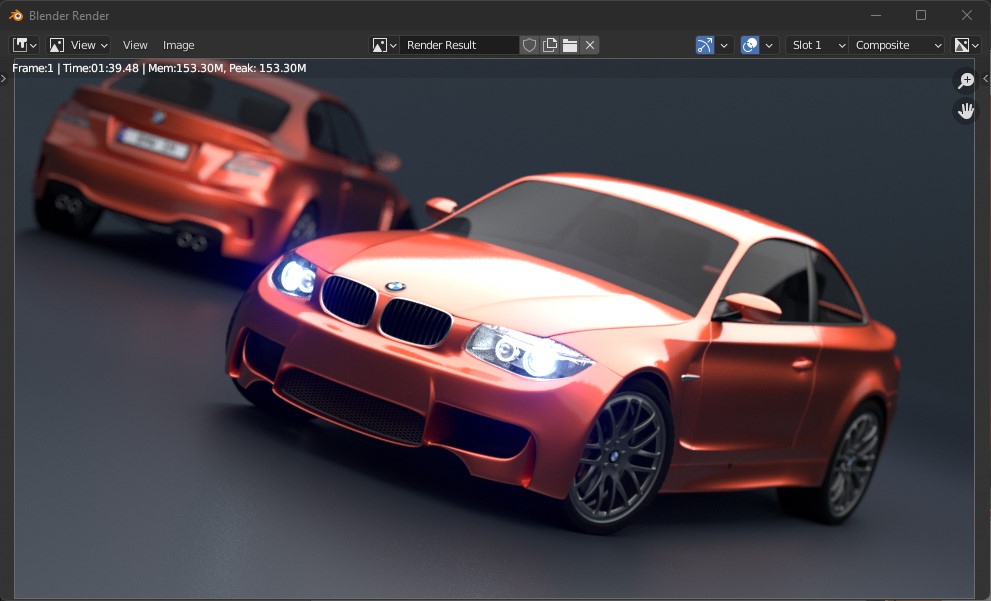Image resolution: width=991 pixels, height=601 pixels.
Task: Open the Slot 1 dropdown
Action: [x=816, y=44]
